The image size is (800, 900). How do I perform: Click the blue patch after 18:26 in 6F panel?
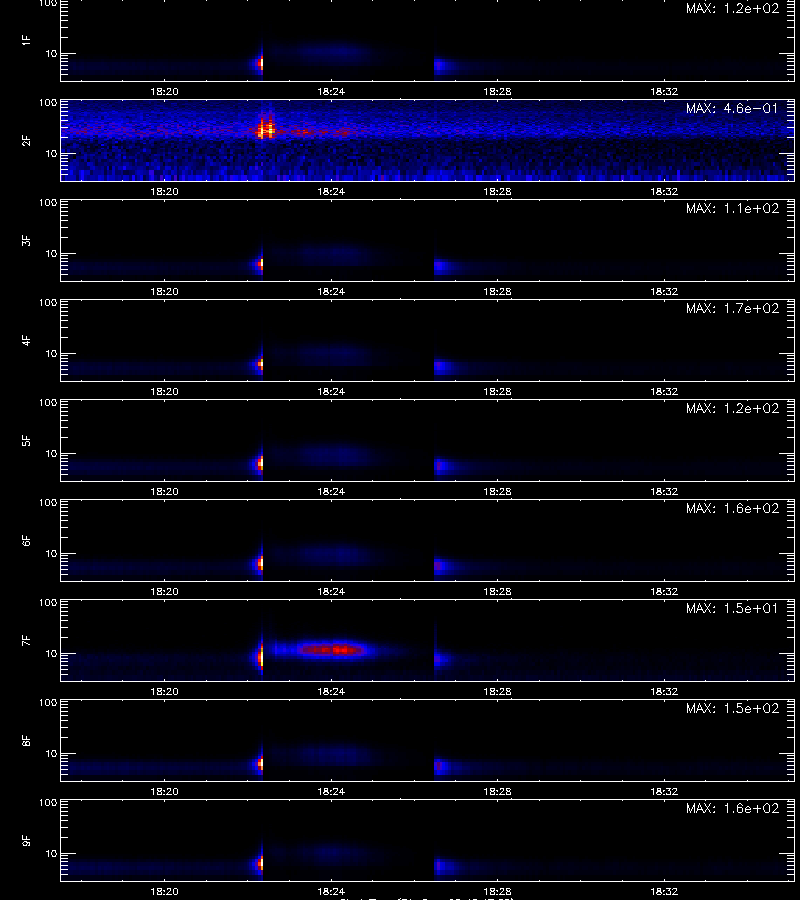click(x=443, y=567)
